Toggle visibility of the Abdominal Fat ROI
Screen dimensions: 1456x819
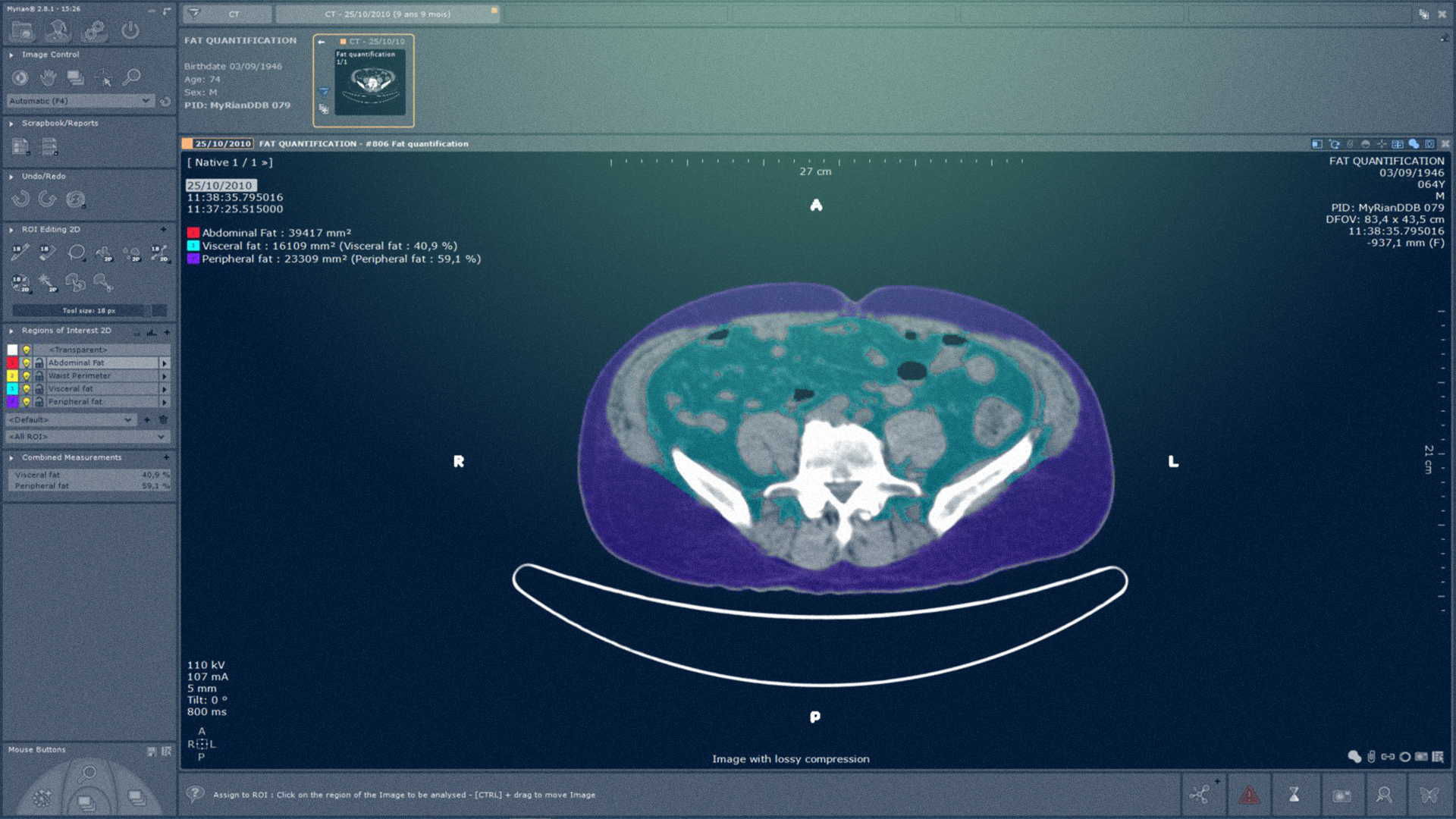(x=27, y=362)
